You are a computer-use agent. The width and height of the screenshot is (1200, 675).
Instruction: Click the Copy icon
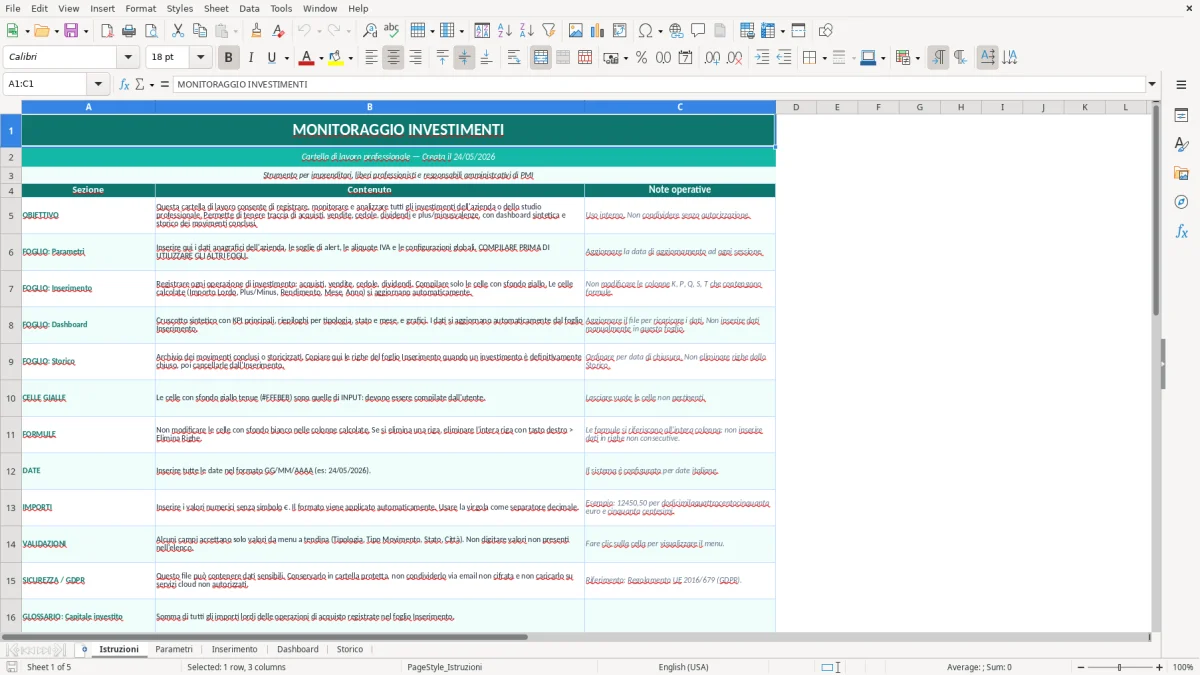pos(199,31)
